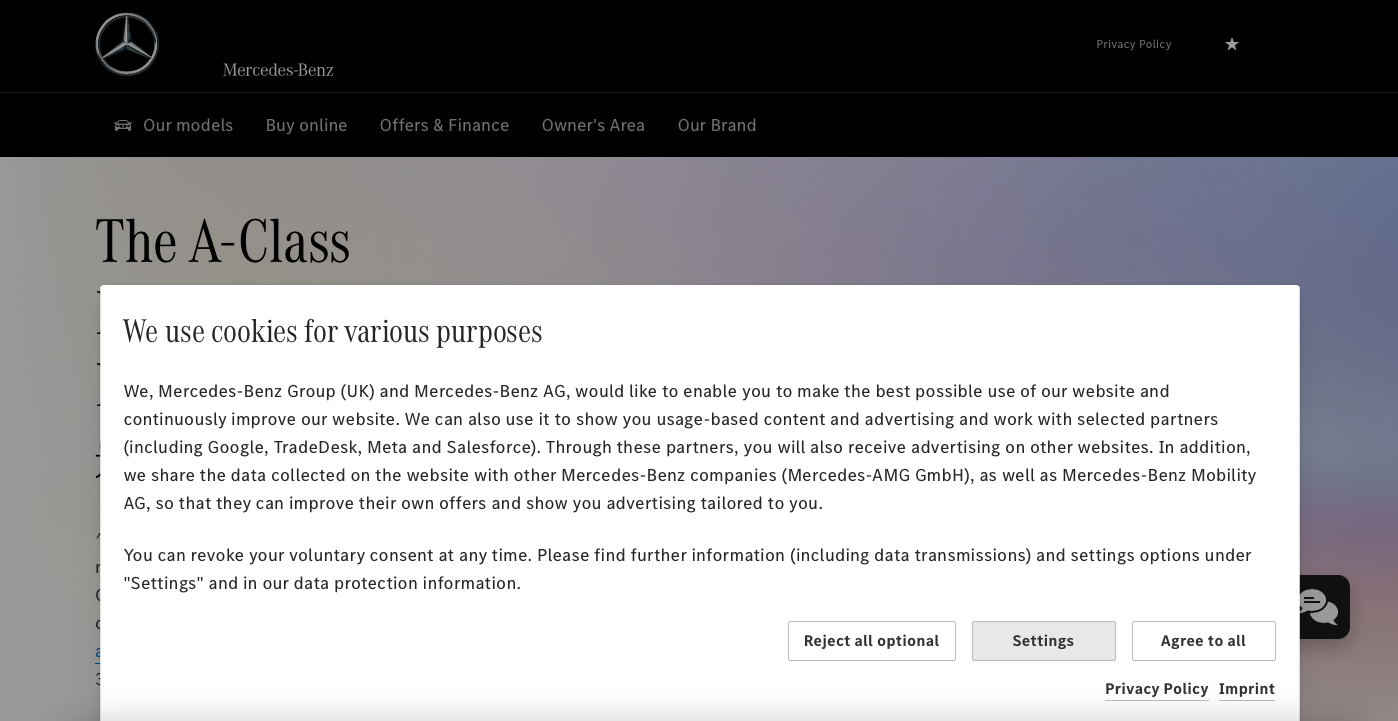Click the Mercedes-Benz three-pointed star logo
Viewport: 1398px width, 721px height.
click(x=127, y=44)
